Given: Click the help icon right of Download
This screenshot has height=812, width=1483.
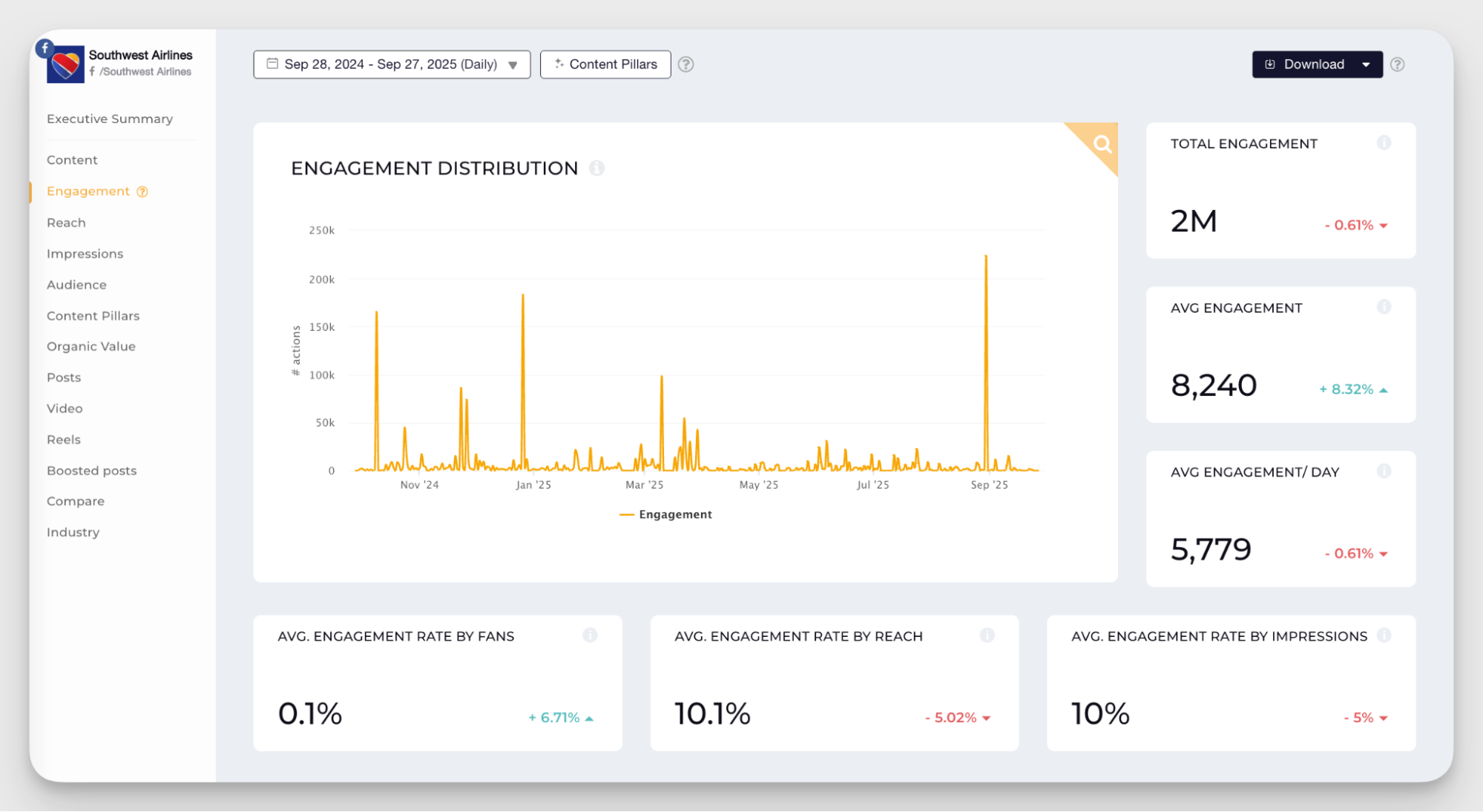Looking at the screenshot, I should click(x=1397, y=65).
